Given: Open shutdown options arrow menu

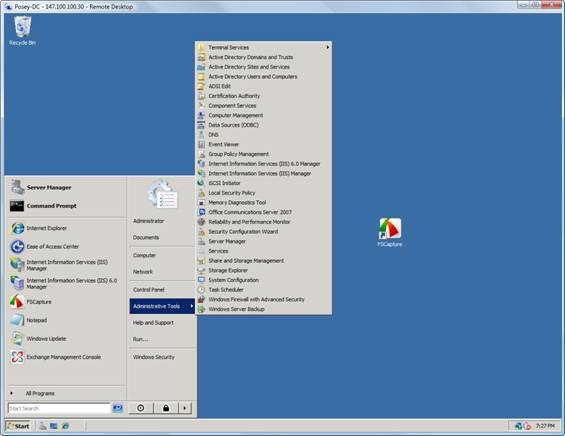Looking at the screenshot, I should [x=184, y=408].
